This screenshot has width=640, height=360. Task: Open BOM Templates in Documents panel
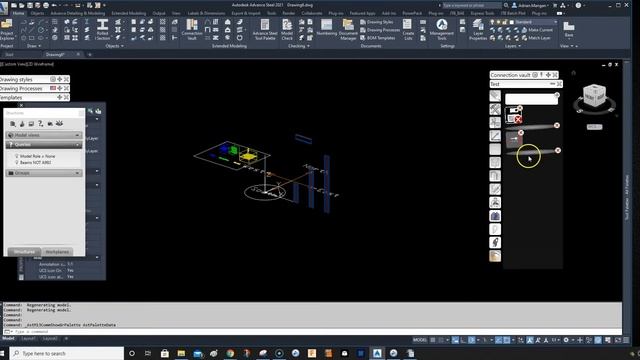(x=378, y=38)
